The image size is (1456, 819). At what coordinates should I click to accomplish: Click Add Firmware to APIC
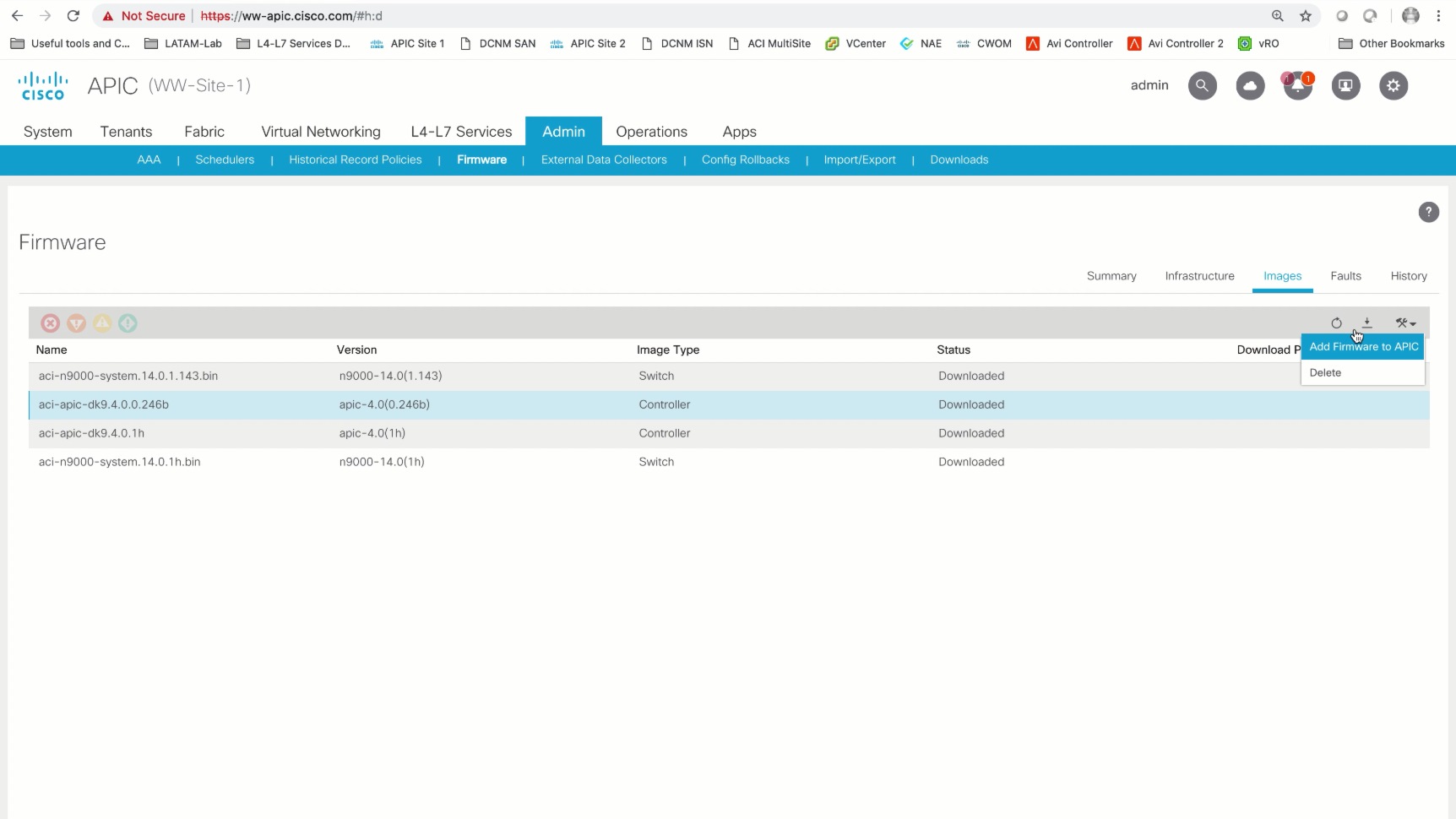[1363, 346]
